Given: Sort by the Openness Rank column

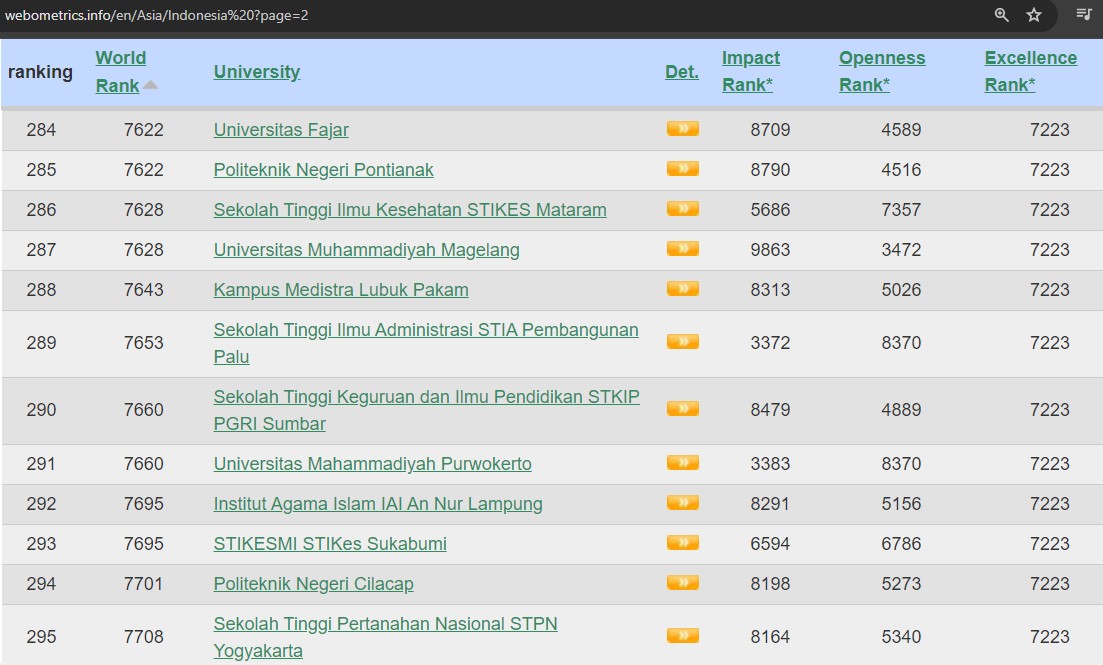Looking at the screenshot, I should tap(881, 71).
